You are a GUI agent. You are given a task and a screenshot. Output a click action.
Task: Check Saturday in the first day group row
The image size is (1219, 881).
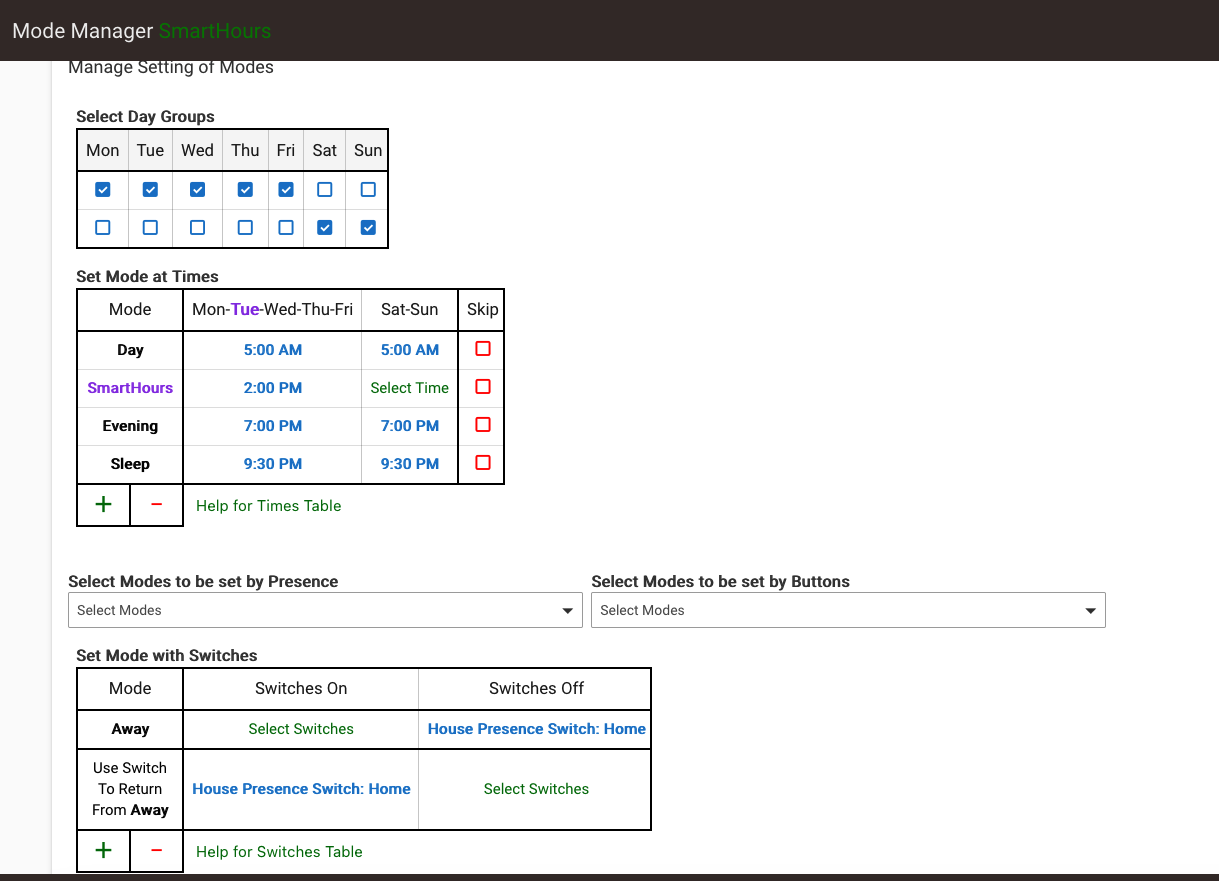[324, 189]
